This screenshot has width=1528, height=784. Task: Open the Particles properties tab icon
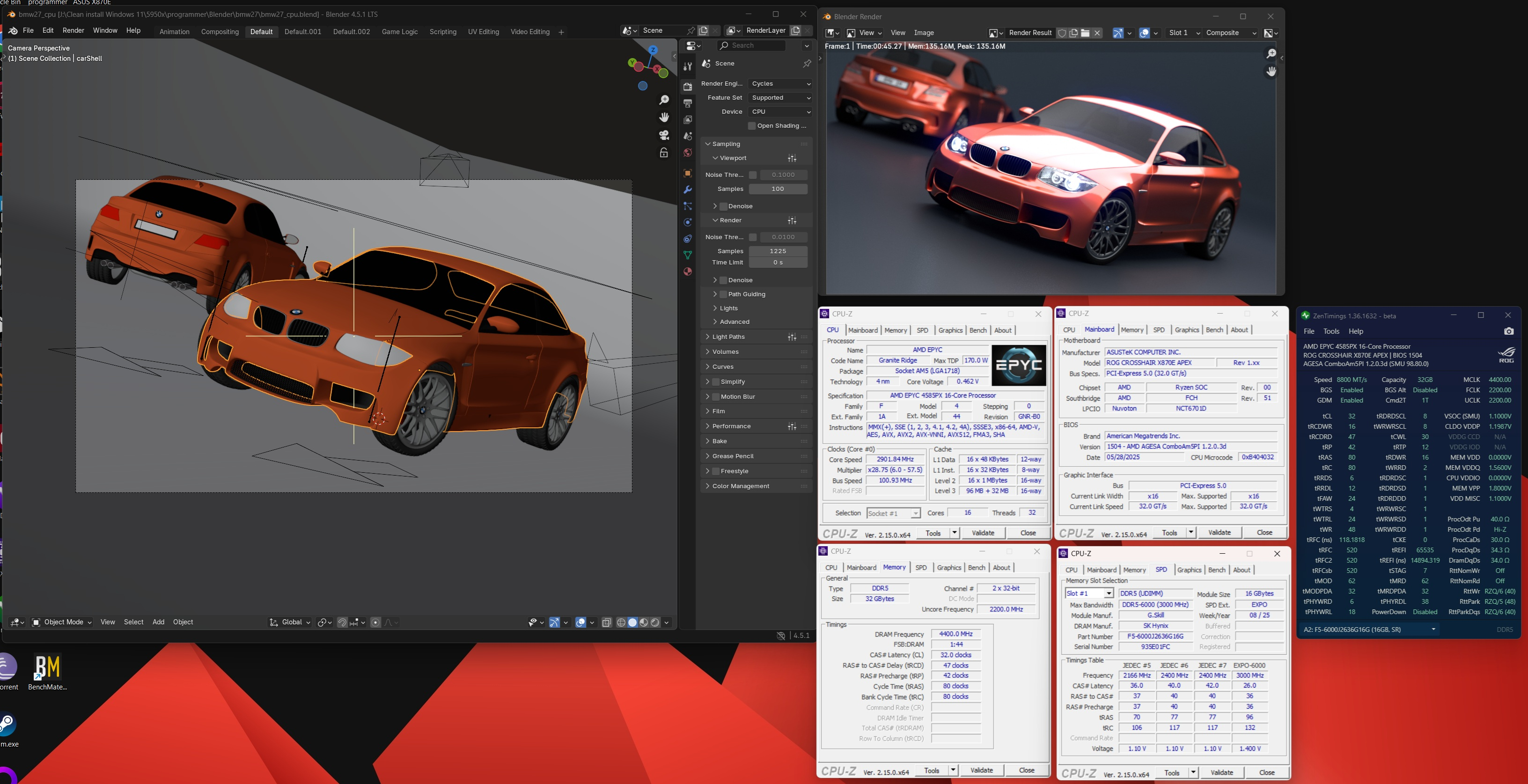pos(688,206)
